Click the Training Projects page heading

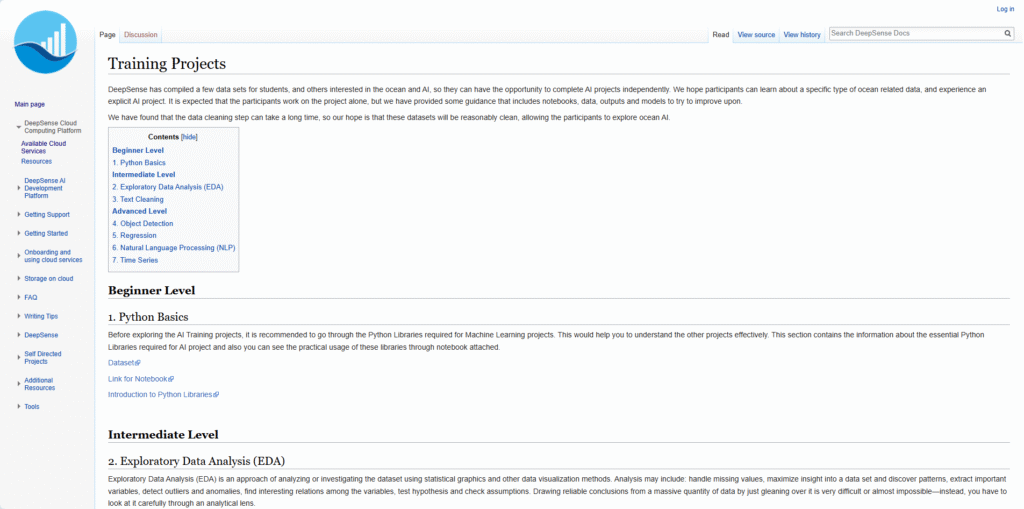[x=167, y=63]
